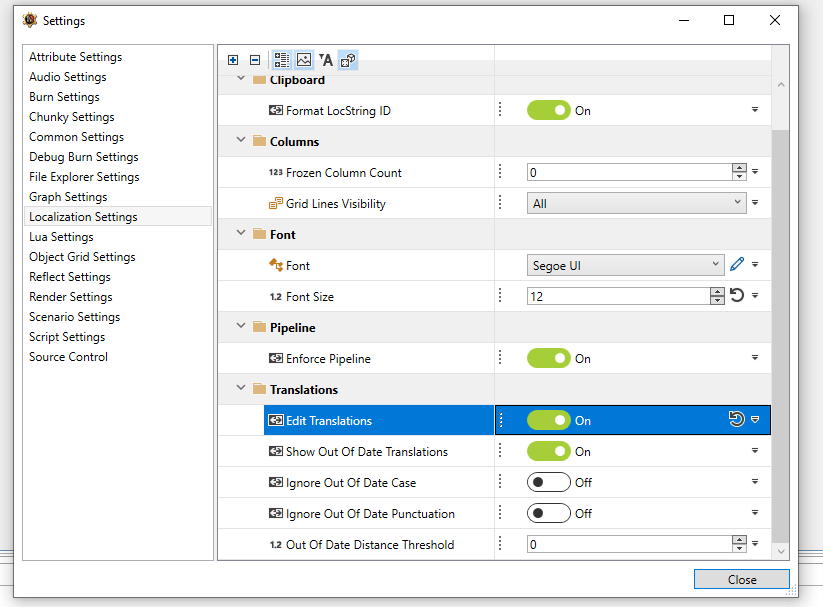This screenshot has width=823, height=607.
Task: Turn off Format LocString ID toggle
Action: (548, 110)
